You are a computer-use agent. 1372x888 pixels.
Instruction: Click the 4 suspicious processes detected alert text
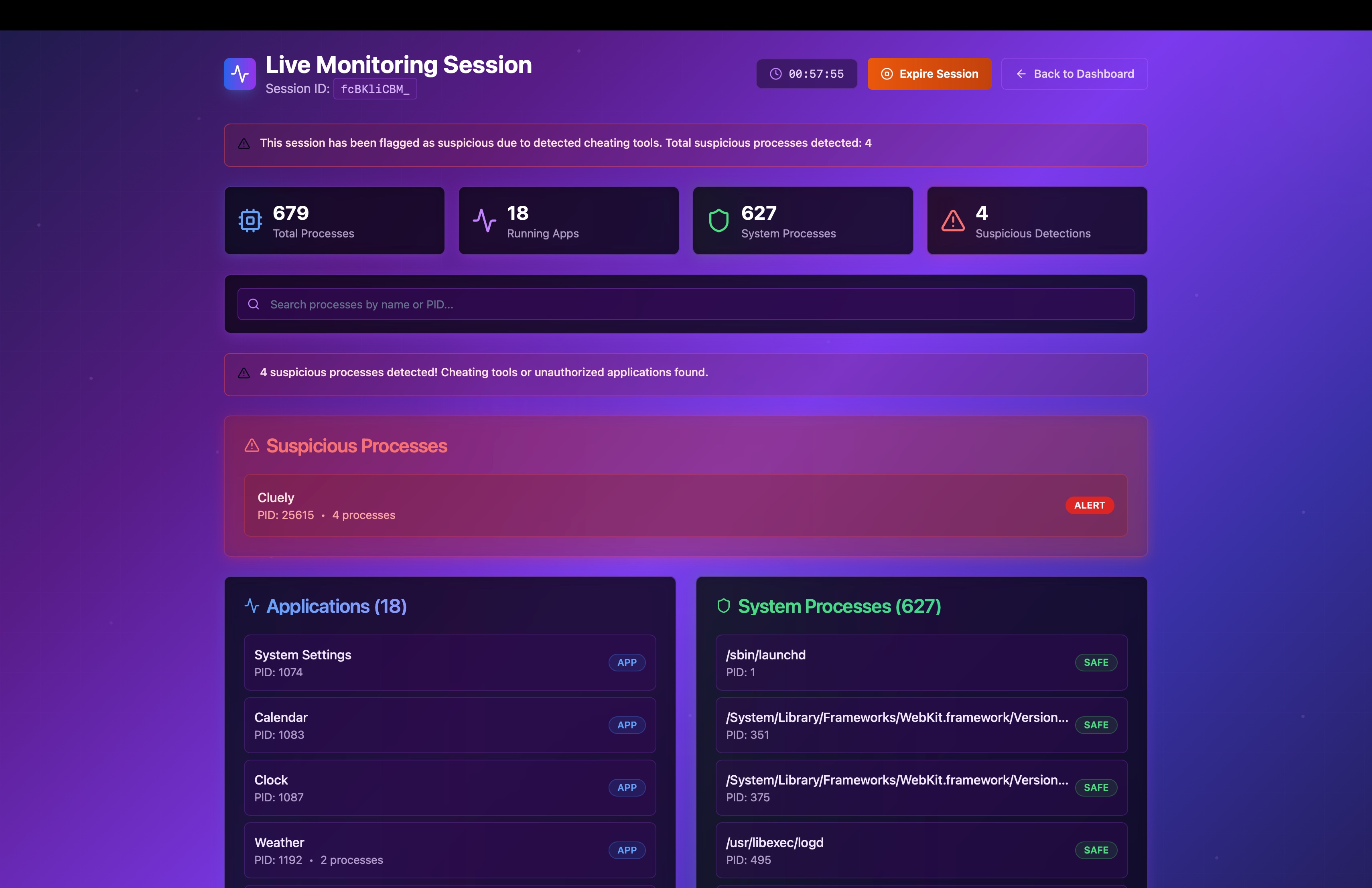[x=484, y=372]
